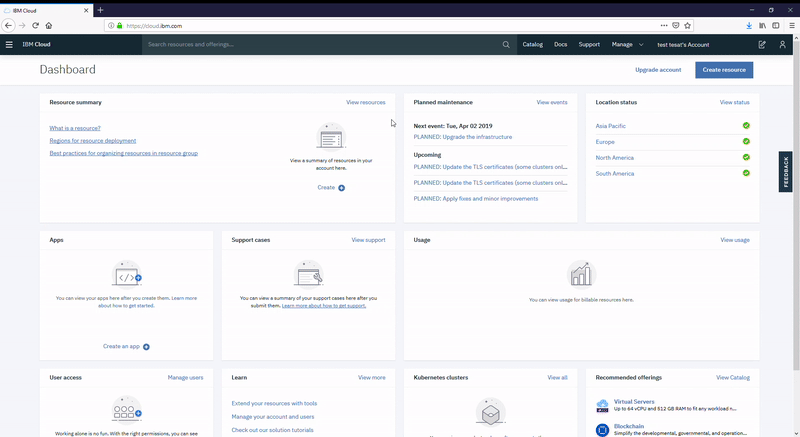Go to browser home page
The width and height of the screenshot is (800, 437).
coord(48,25)
